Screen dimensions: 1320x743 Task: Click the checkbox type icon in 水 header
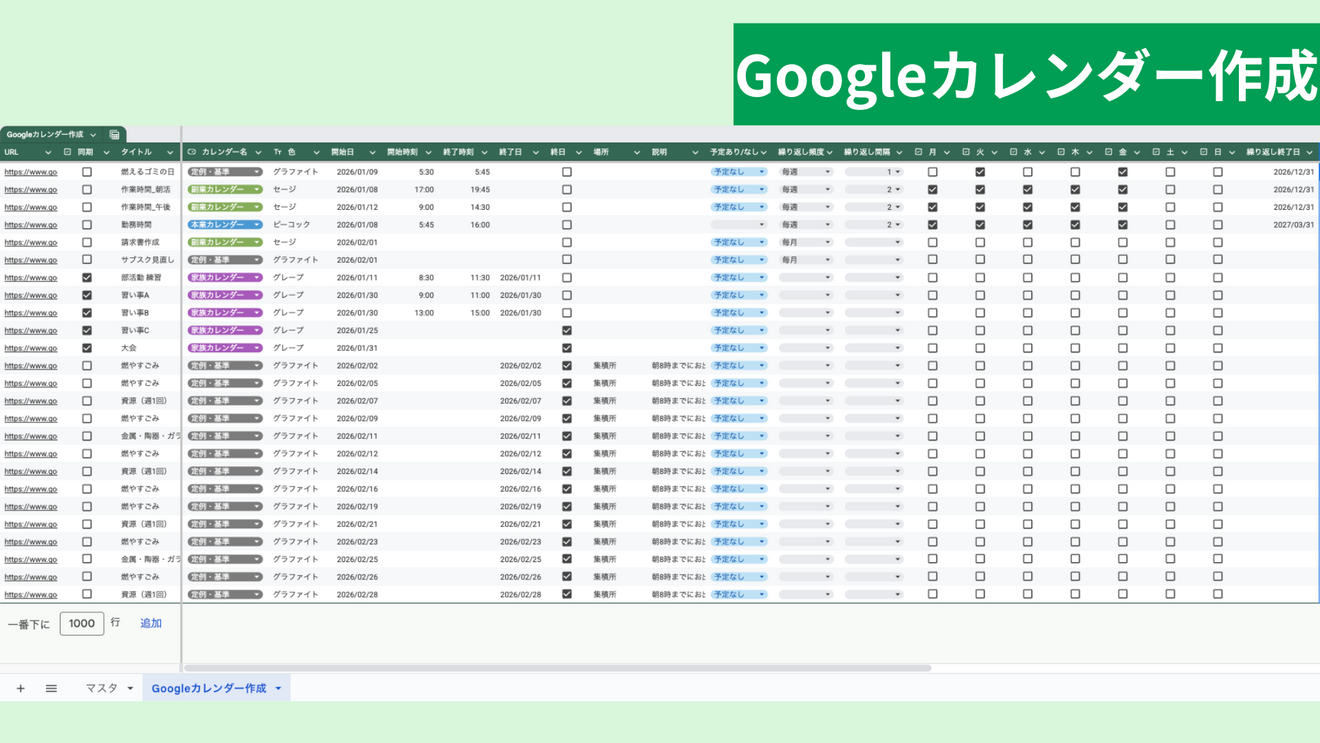(1013, 152)
